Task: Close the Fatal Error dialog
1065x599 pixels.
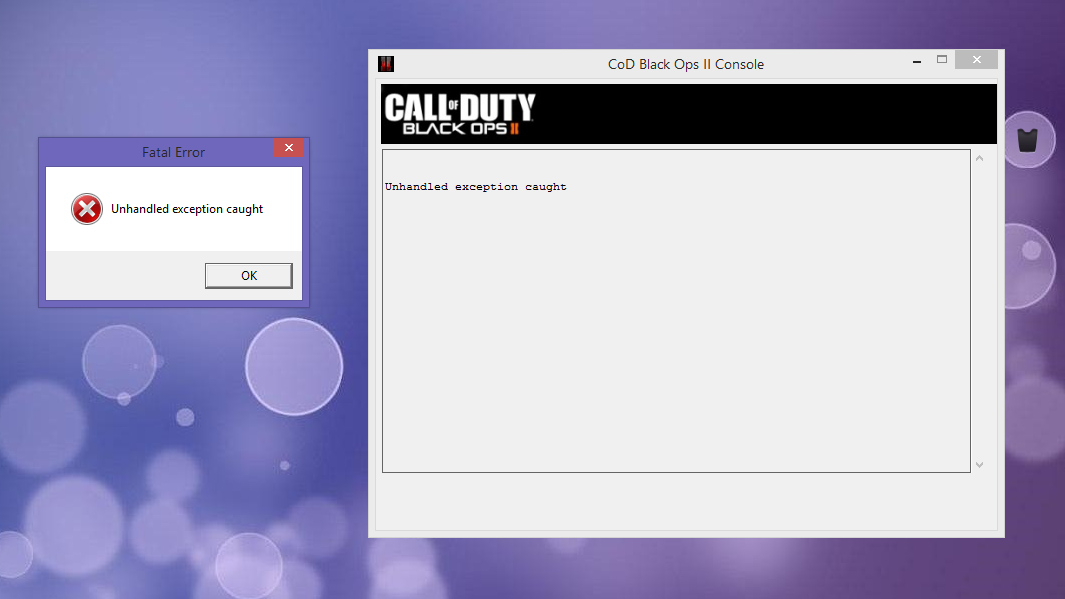Action: point(289,147)
